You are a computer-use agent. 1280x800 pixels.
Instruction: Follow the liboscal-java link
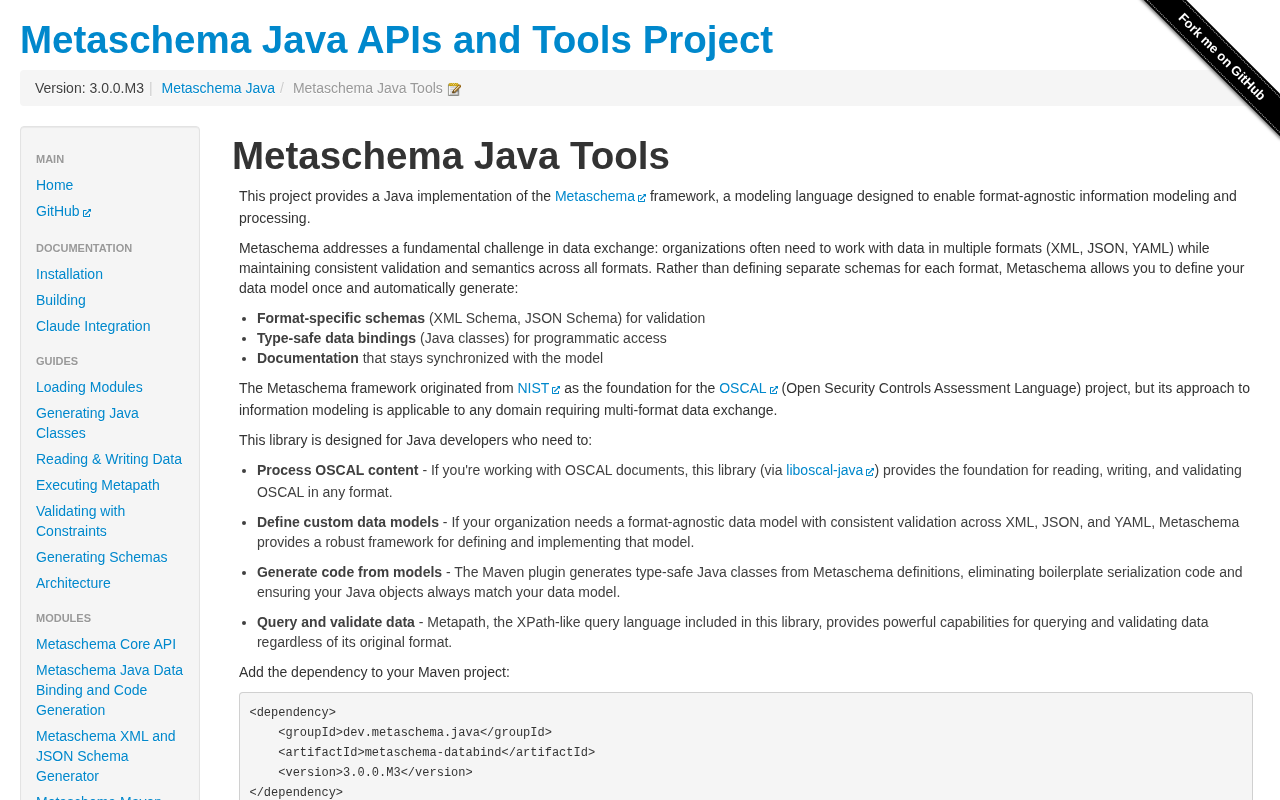point(824,470)
